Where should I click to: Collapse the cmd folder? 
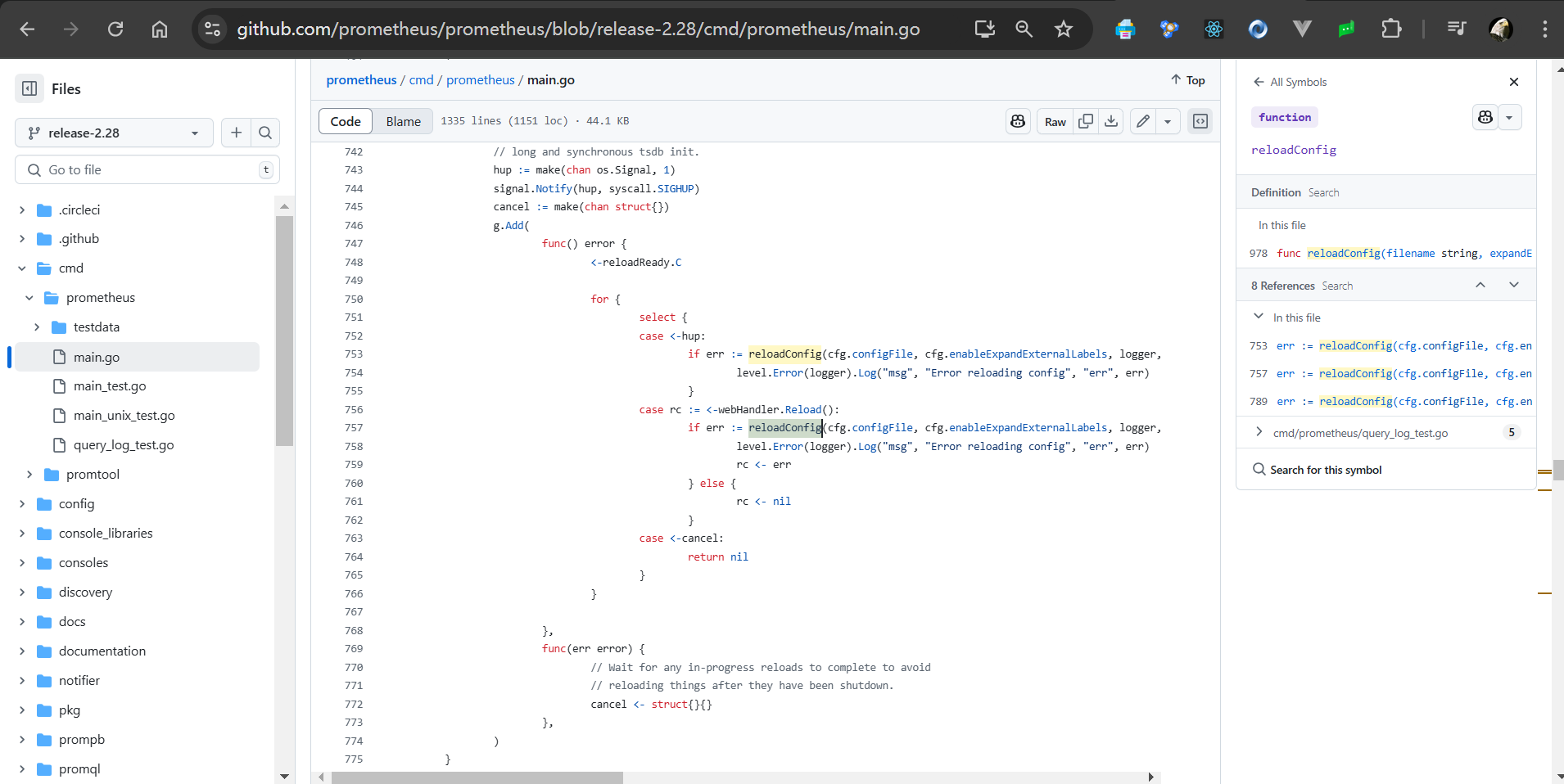point(22,268)
